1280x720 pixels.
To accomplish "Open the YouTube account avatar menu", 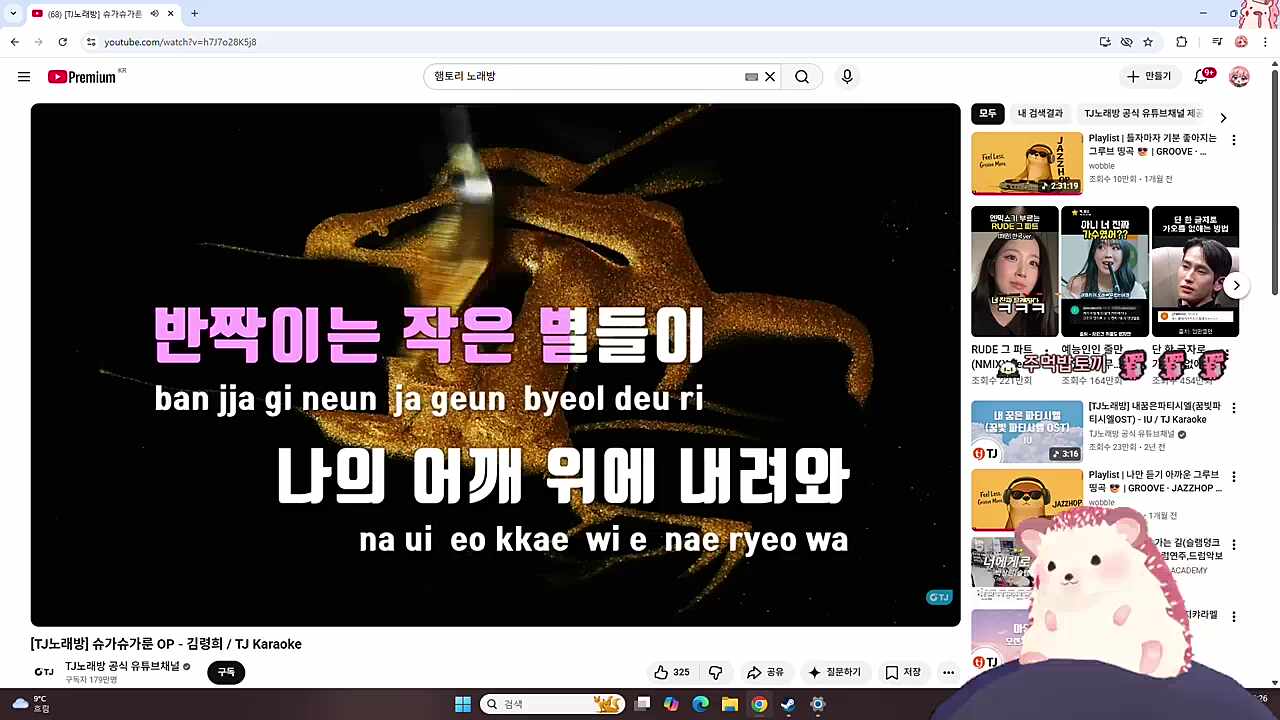I will (1239, 77).
